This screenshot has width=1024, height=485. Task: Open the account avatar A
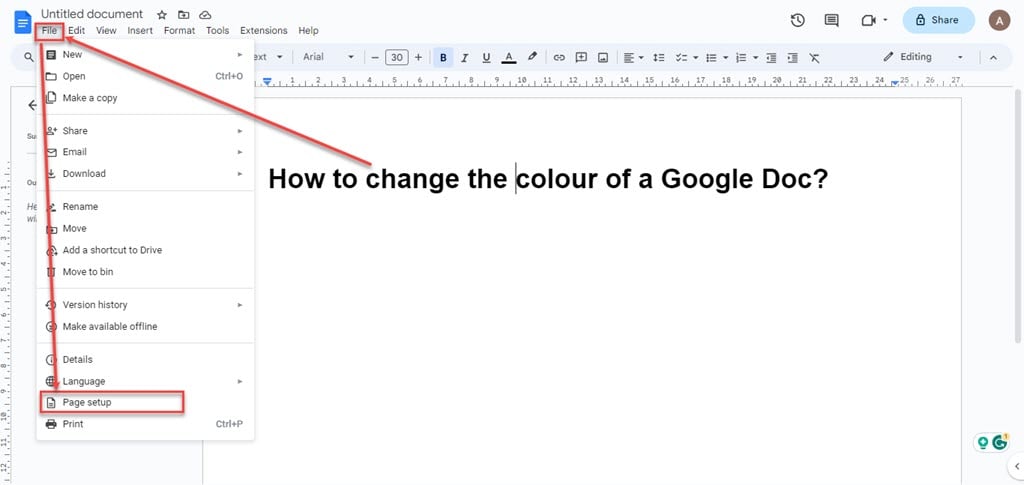coord(999,20)
